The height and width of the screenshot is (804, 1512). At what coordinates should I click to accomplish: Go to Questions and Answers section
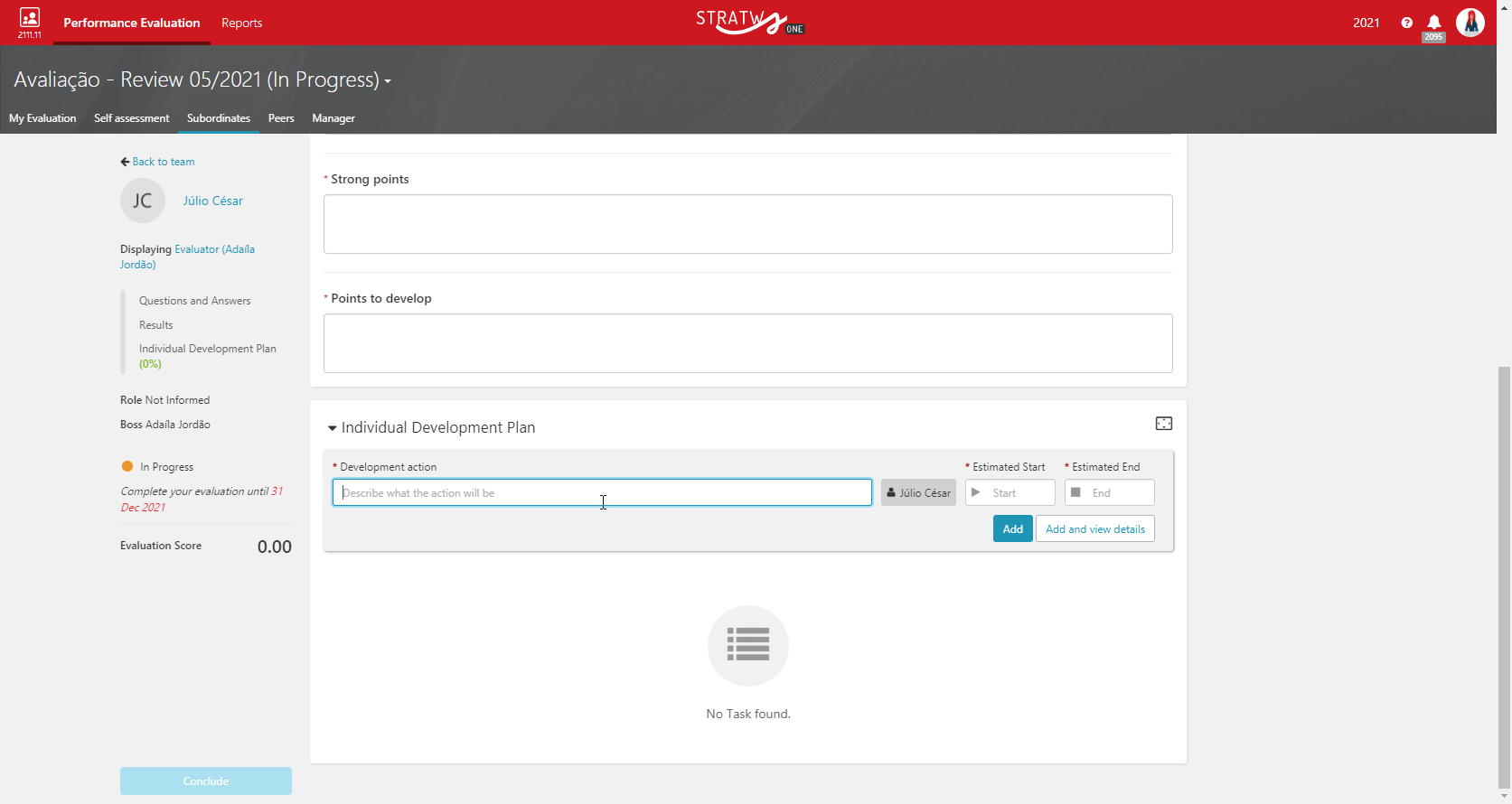coord(195,301)
